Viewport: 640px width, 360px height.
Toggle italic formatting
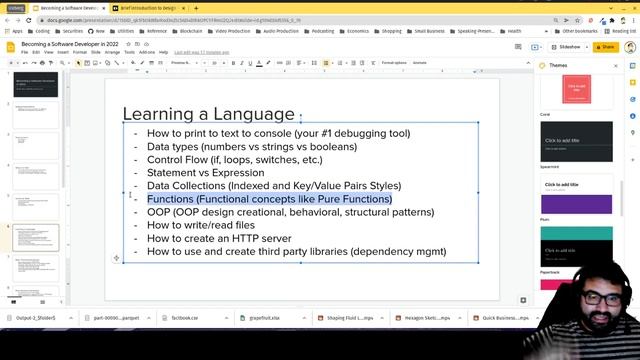click(x=242, y=63)
